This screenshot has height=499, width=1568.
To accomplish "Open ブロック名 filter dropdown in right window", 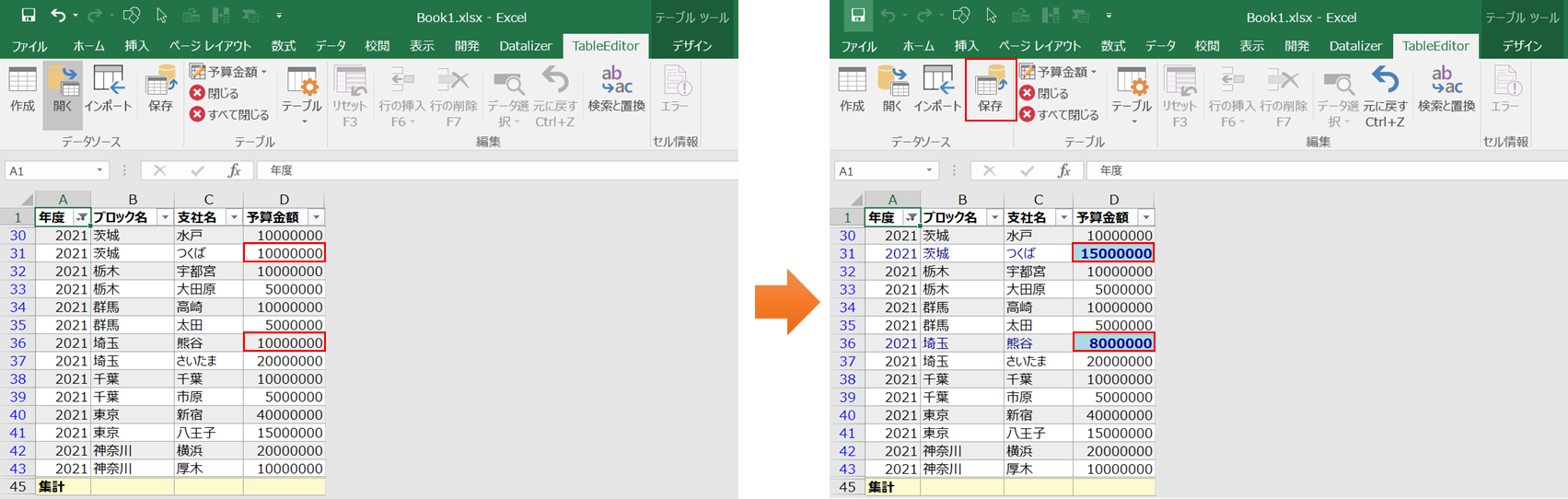I will (994, 217).
